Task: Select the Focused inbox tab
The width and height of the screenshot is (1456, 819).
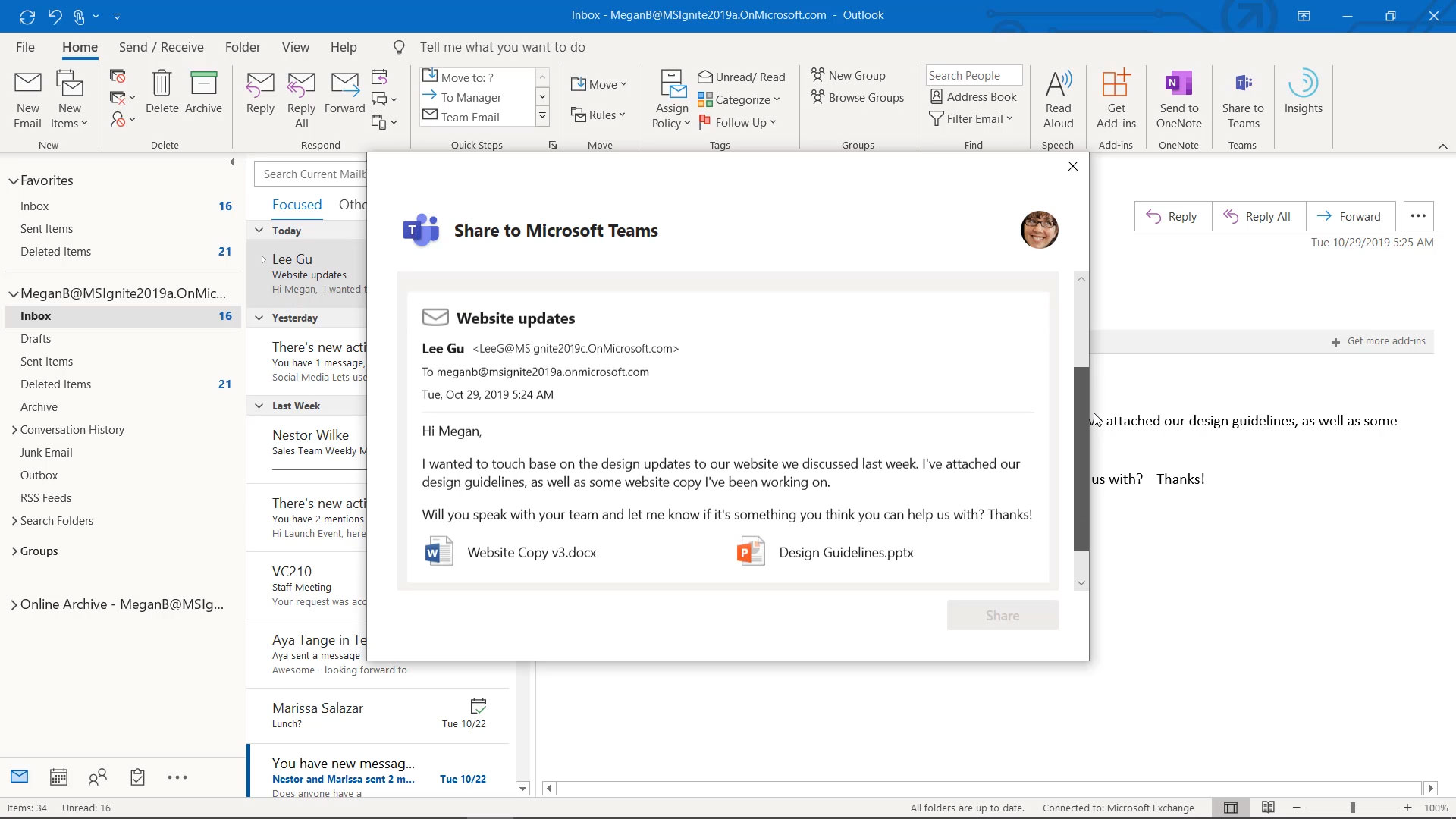Action: click(x=297, y=205)
